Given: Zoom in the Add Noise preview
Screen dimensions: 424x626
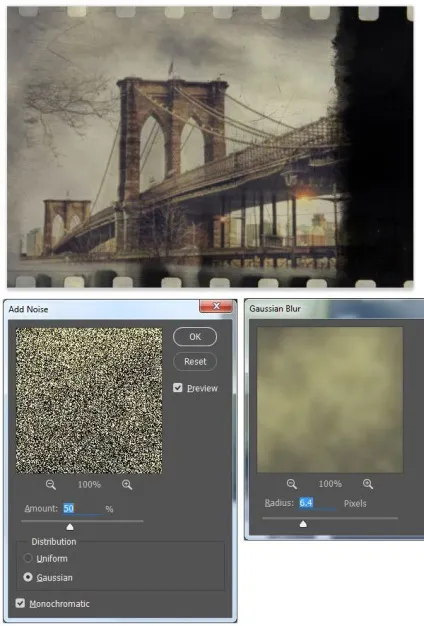Looking at the screenshot, I should click(x=127, y=485).
